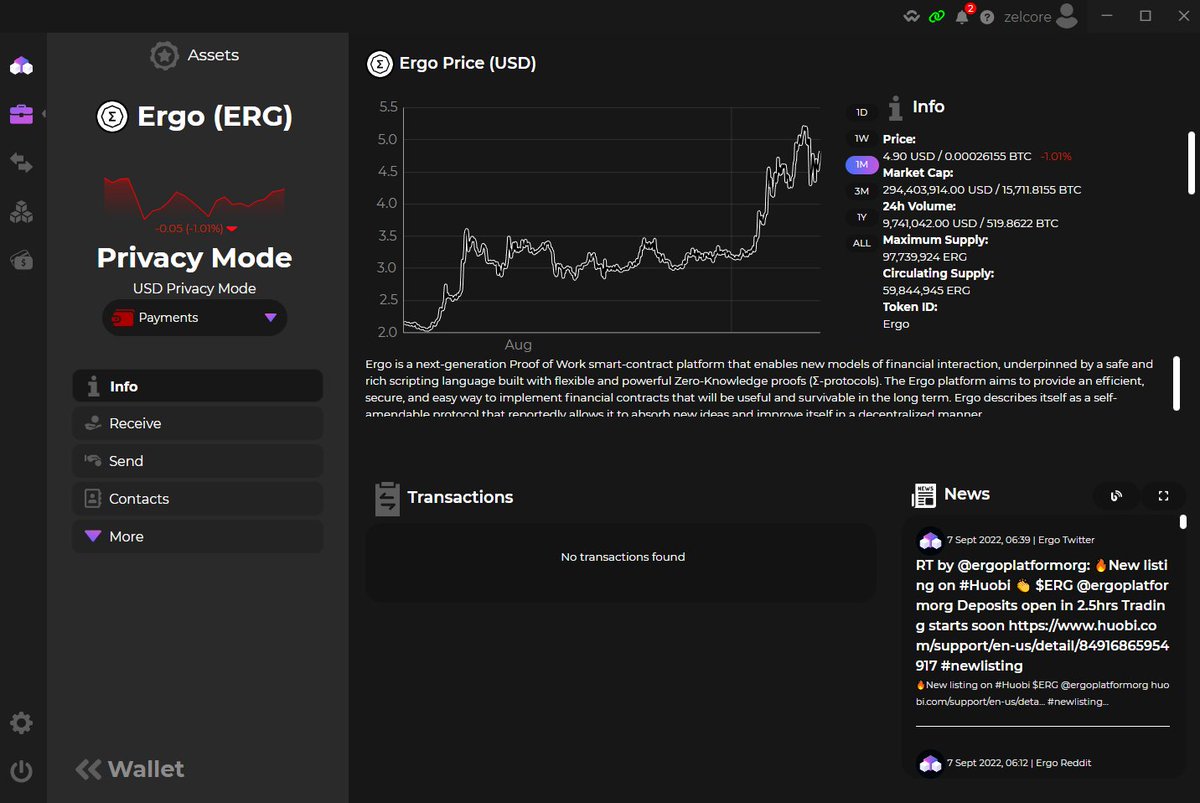Click the news feed source icon button
This screenshot has width=1200, height=803.
click(x=1116, y=495)
